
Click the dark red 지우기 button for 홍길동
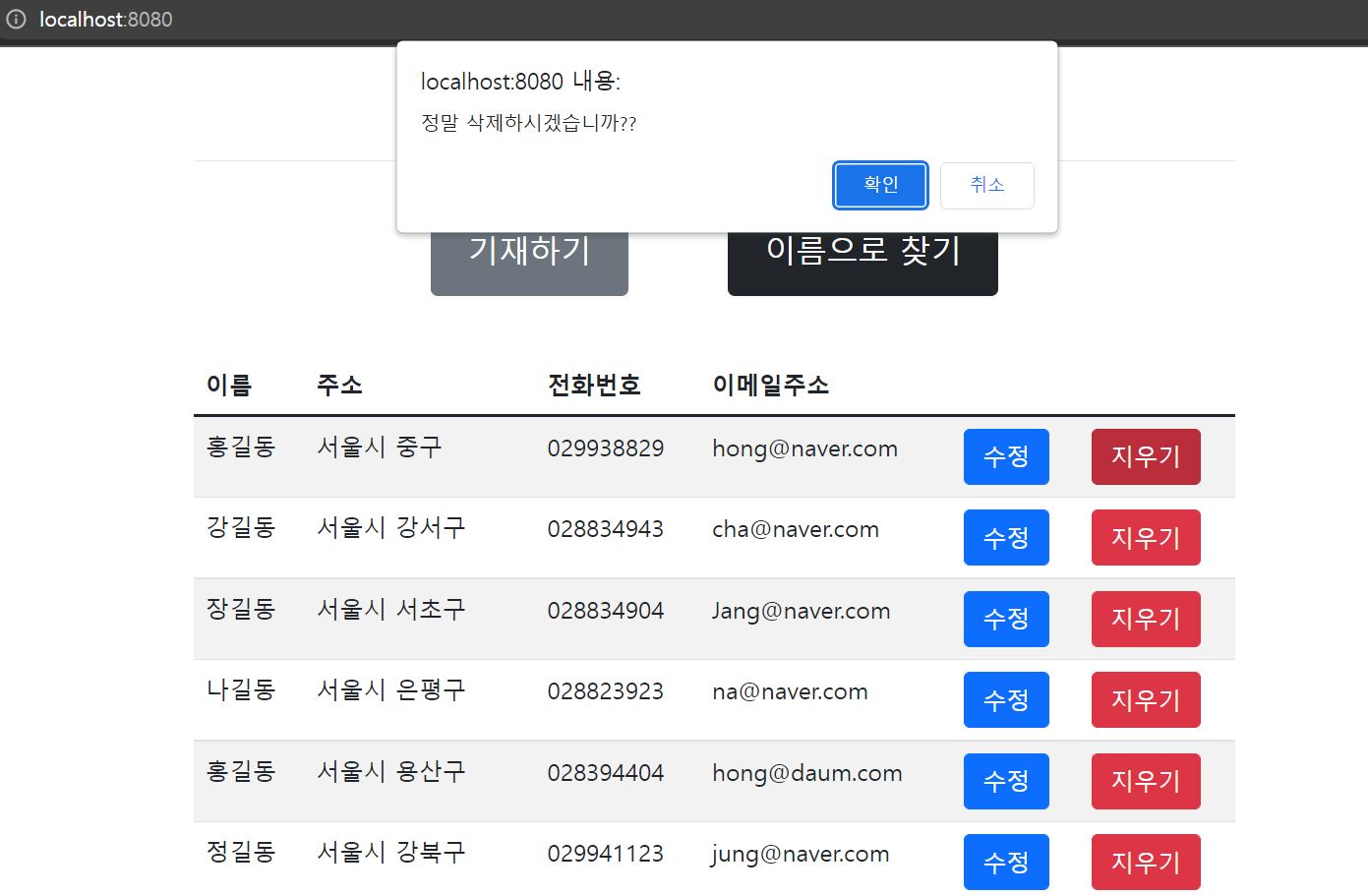[1145, 456]
